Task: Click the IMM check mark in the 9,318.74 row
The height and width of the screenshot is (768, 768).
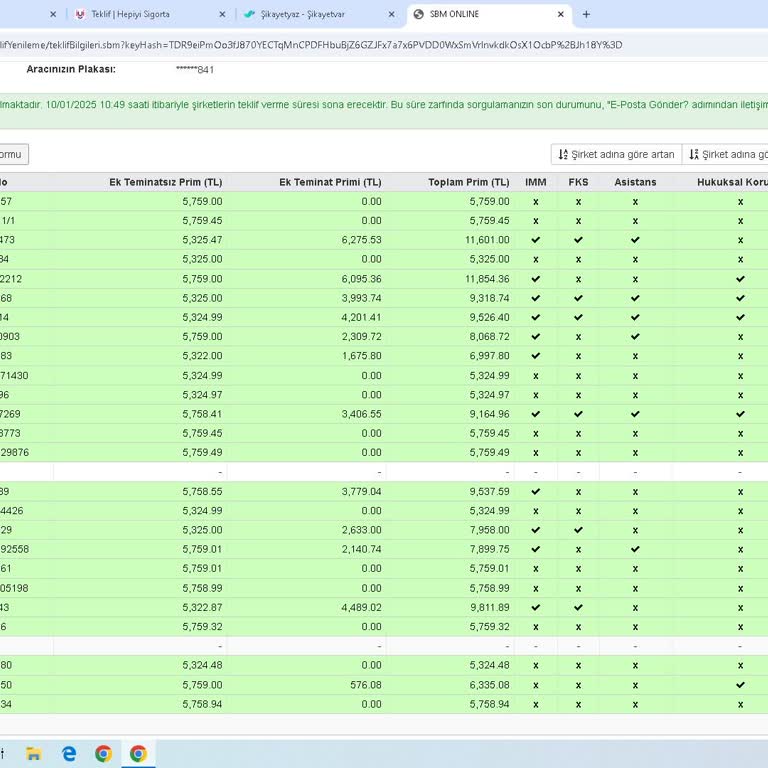Action: pos(535,298)
